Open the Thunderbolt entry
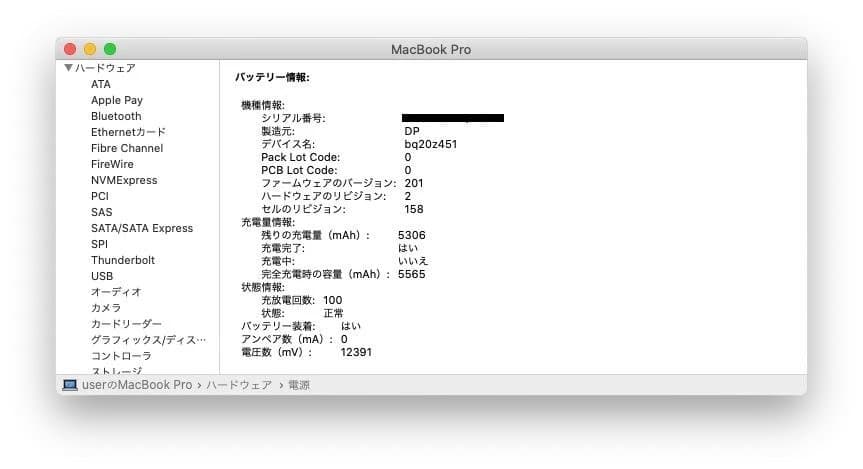Viewport: 863px width, 469px height. (x=123, y=260)
